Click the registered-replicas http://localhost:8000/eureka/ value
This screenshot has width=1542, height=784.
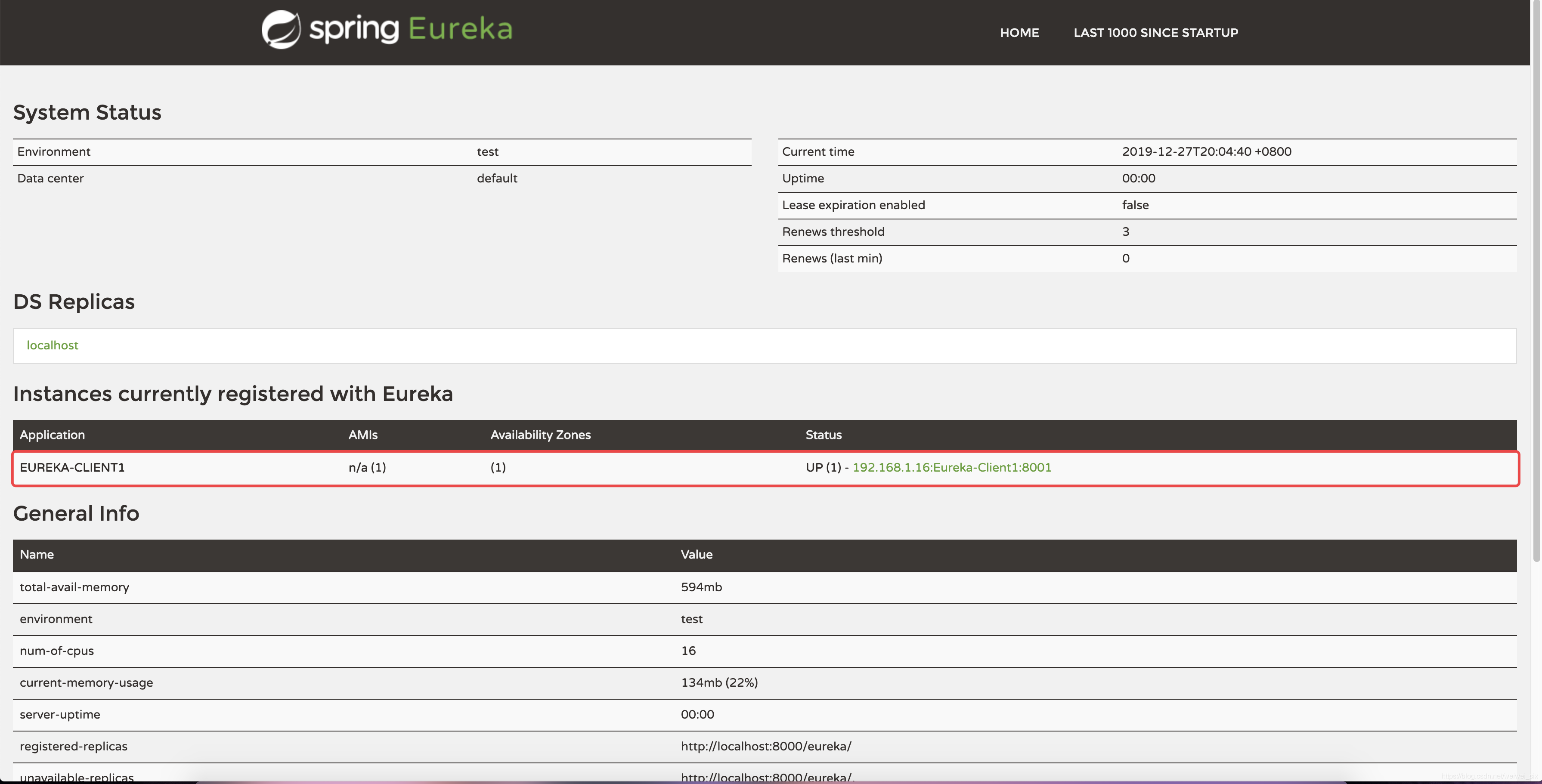765,746
